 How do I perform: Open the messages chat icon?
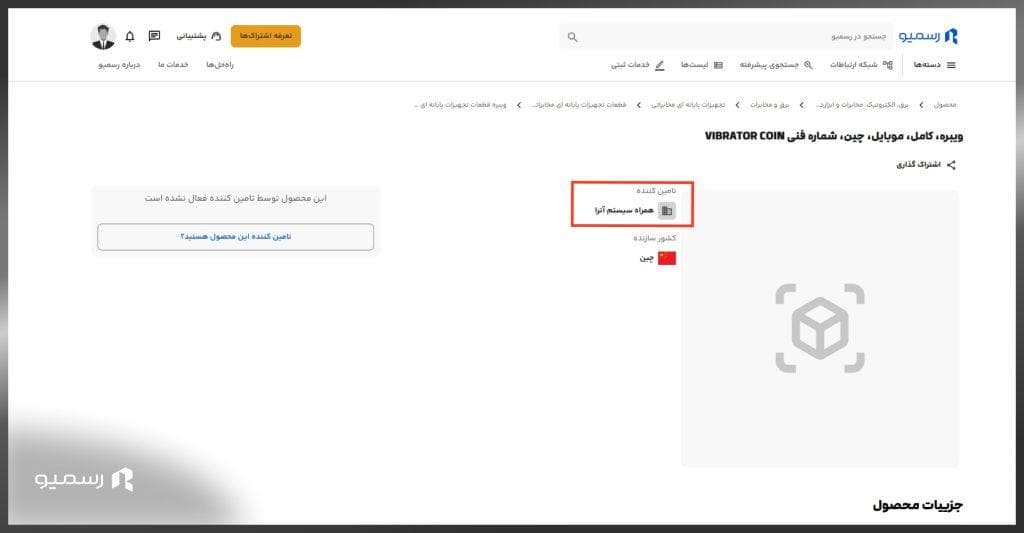[154, 36]
